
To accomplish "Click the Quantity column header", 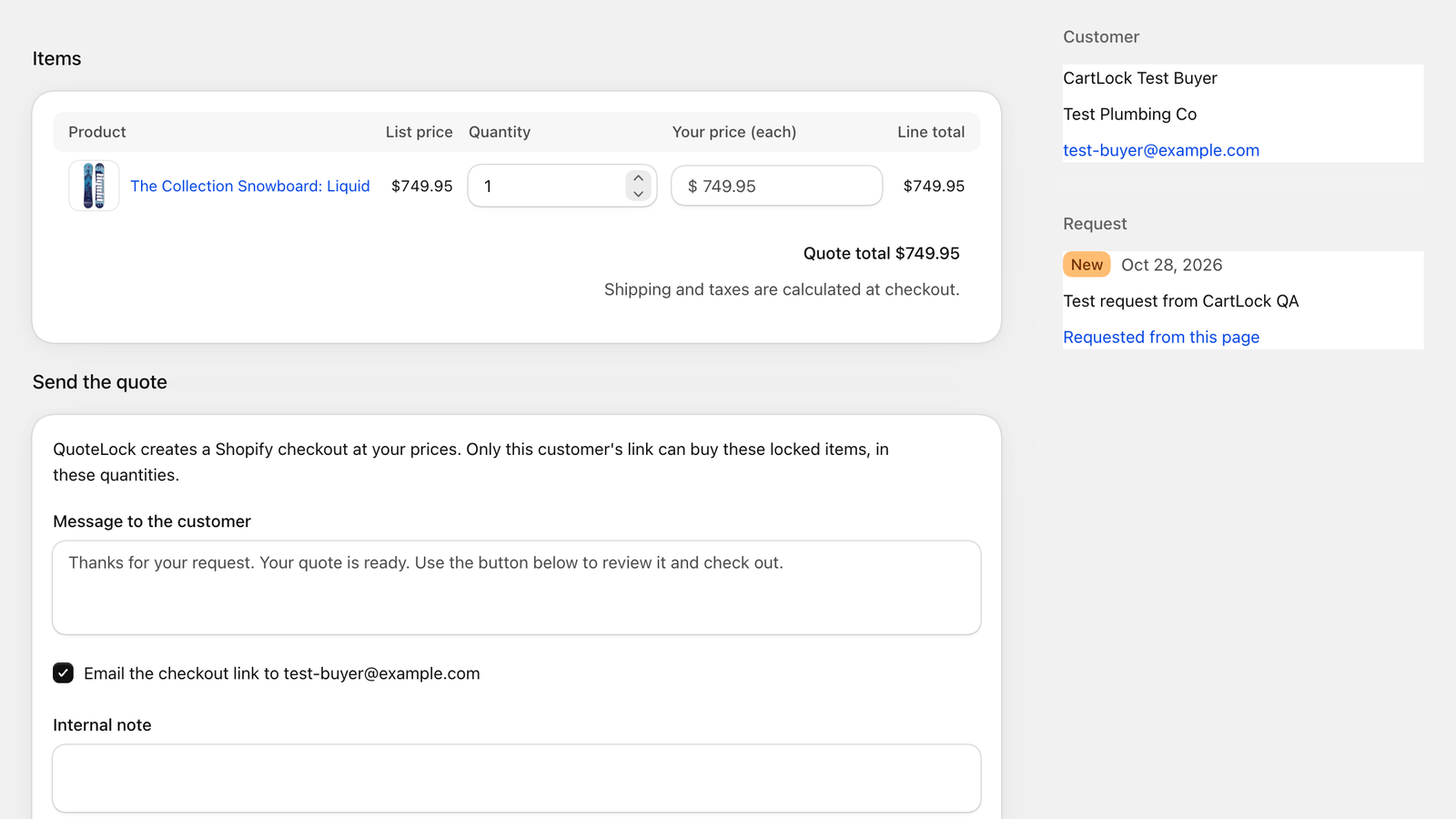I will [500, 132].
